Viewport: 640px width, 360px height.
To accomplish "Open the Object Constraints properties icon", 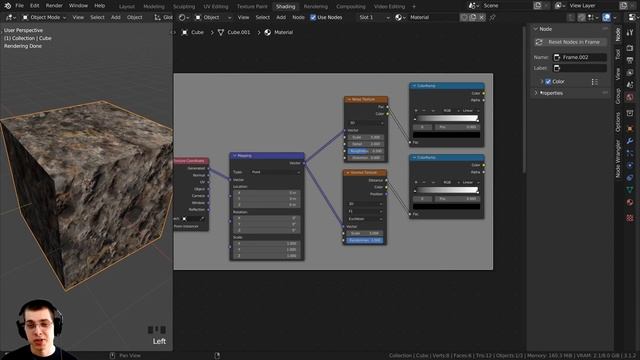I will click(x=630, y=178).
